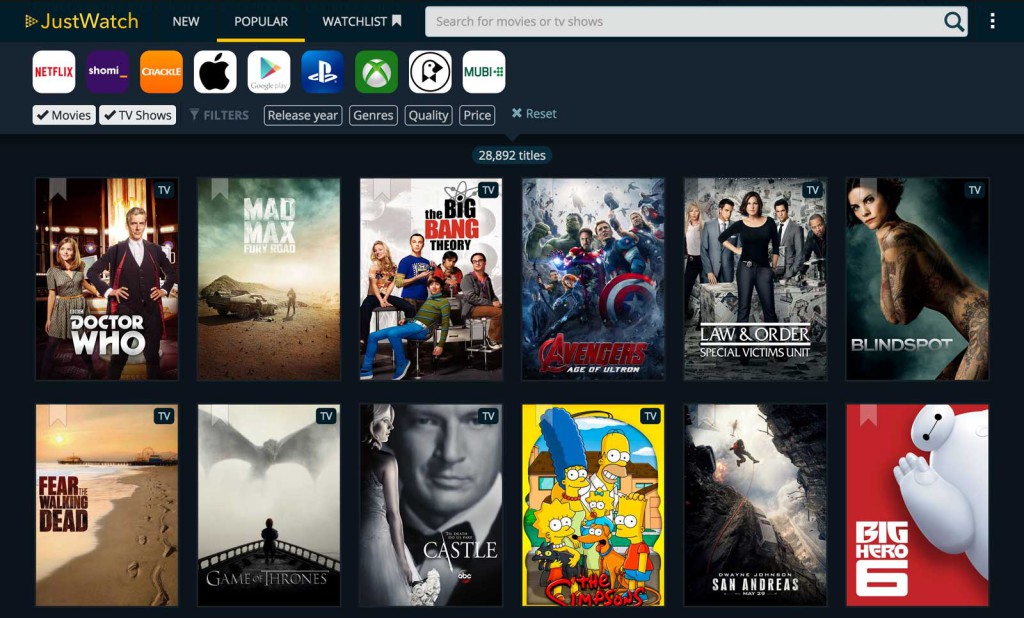1024x618 pixels.
Task: Bookmark The Big Bang Theory to watchlist
Action: 381,188
